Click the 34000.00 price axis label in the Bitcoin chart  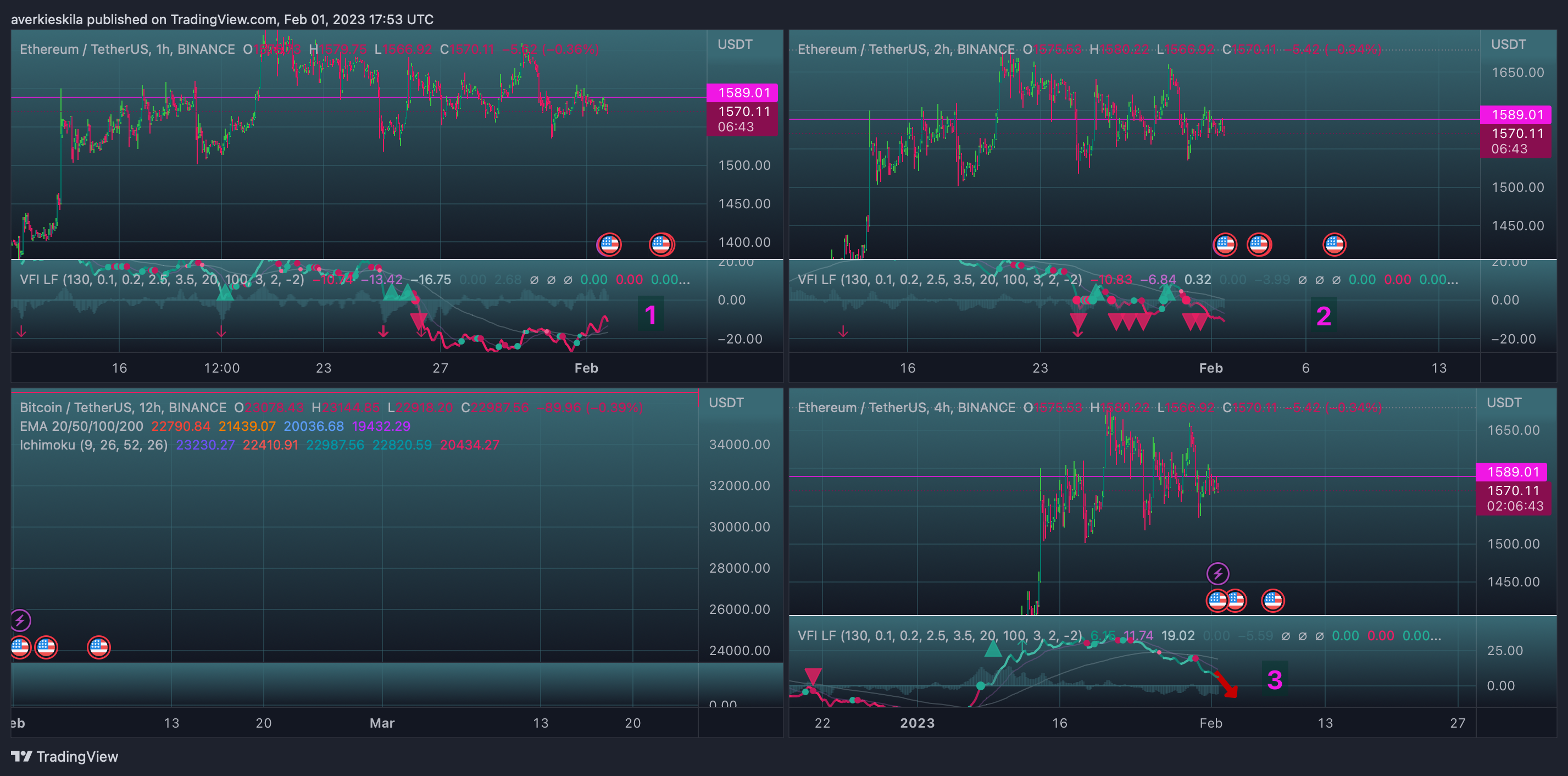coord(739,445)
